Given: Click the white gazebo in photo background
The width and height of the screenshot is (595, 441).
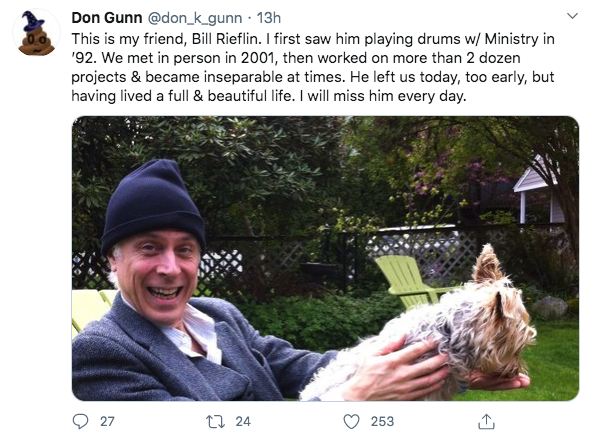Looking at the screenshot, I should pyautogui.click(x=537, y=190).
